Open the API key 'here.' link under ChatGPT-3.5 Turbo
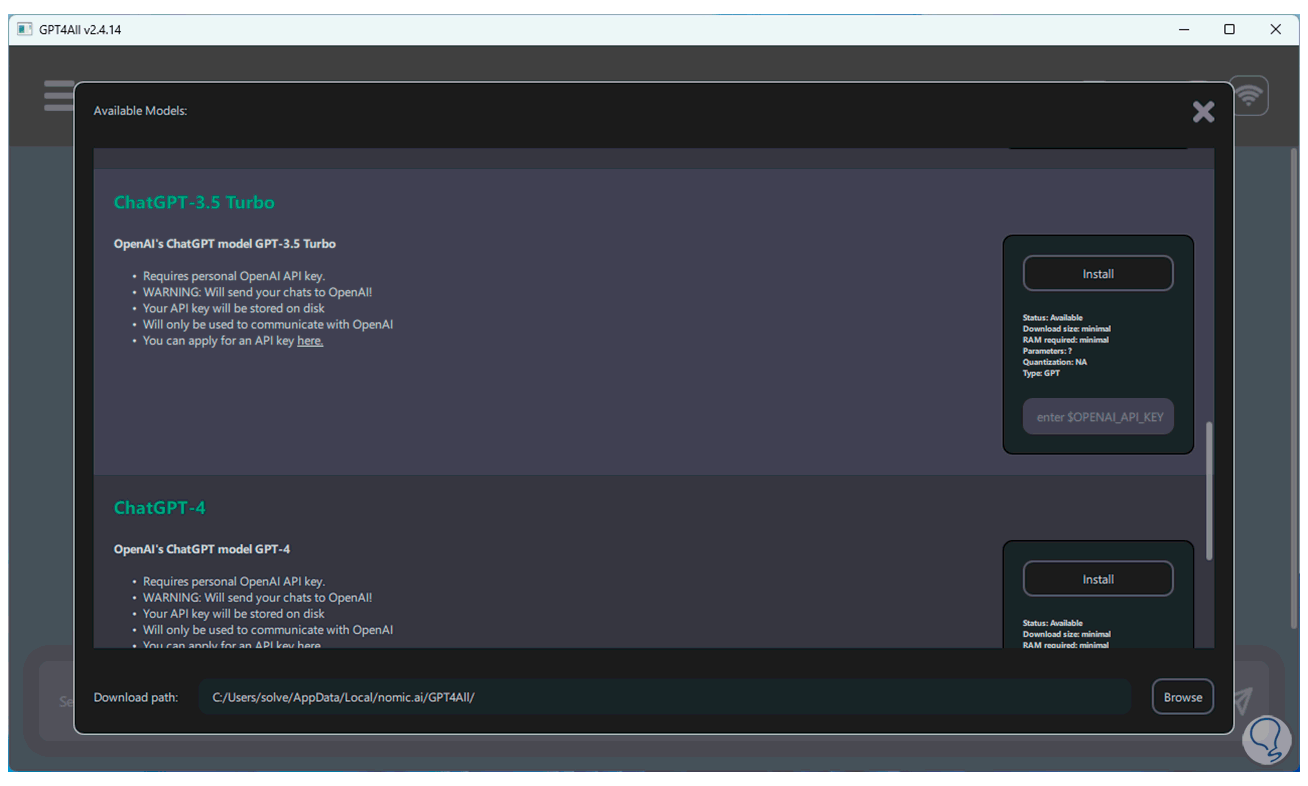 310,341
